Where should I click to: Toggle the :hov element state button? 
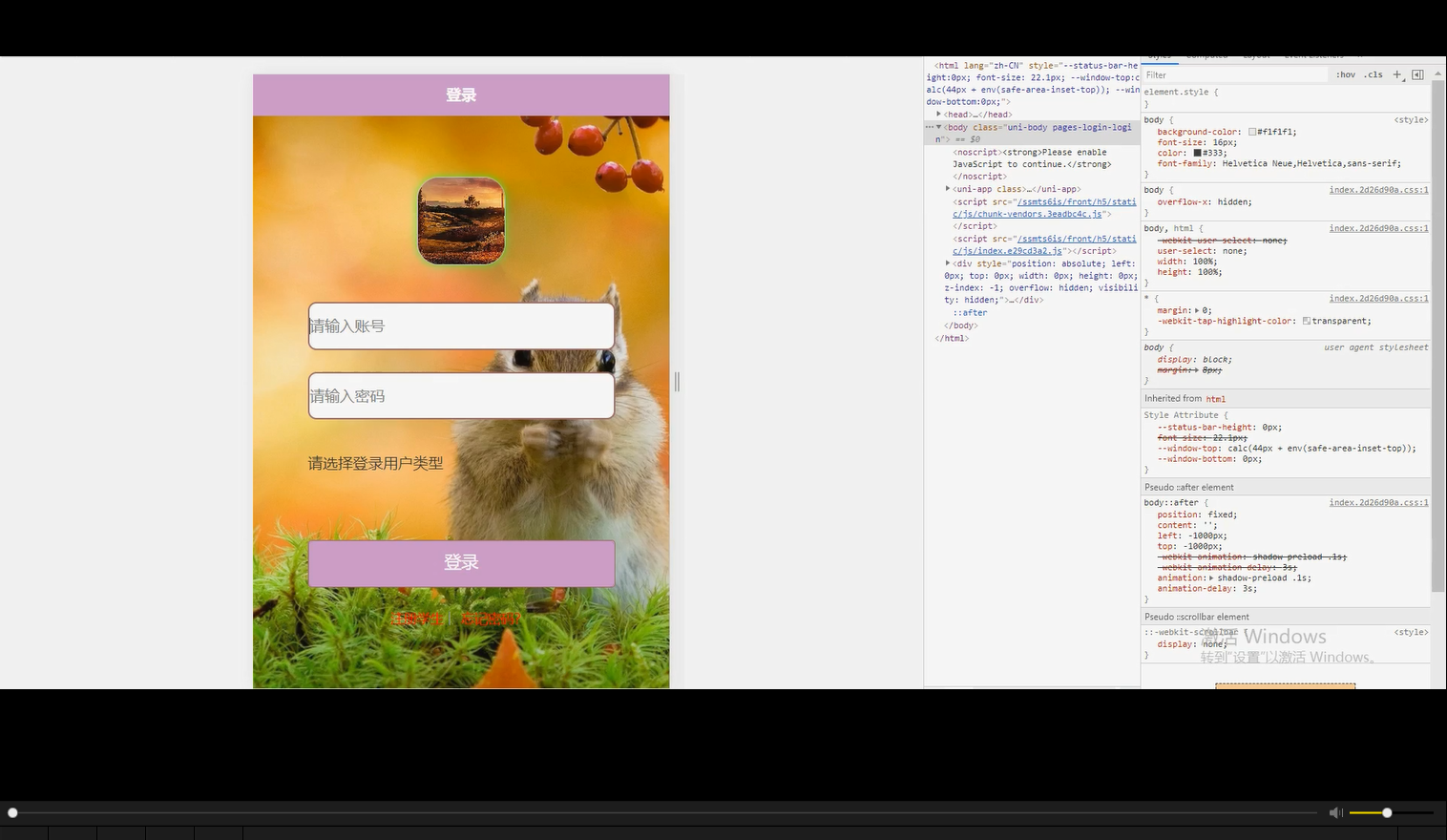tap(1345, 74)
